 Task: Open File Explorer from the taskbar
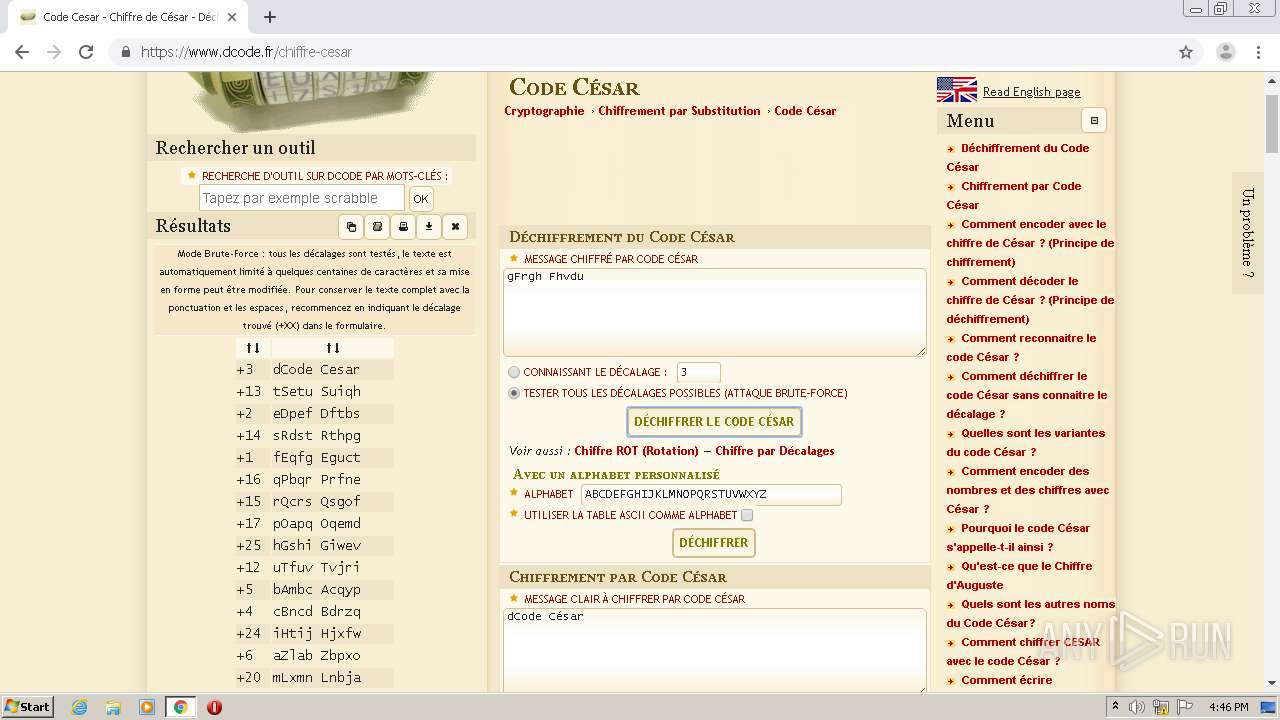[x=113, y=707]
